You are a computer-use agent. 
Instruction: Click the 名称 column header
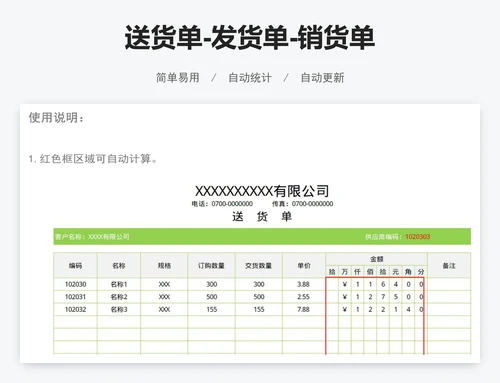click(119, 265)
